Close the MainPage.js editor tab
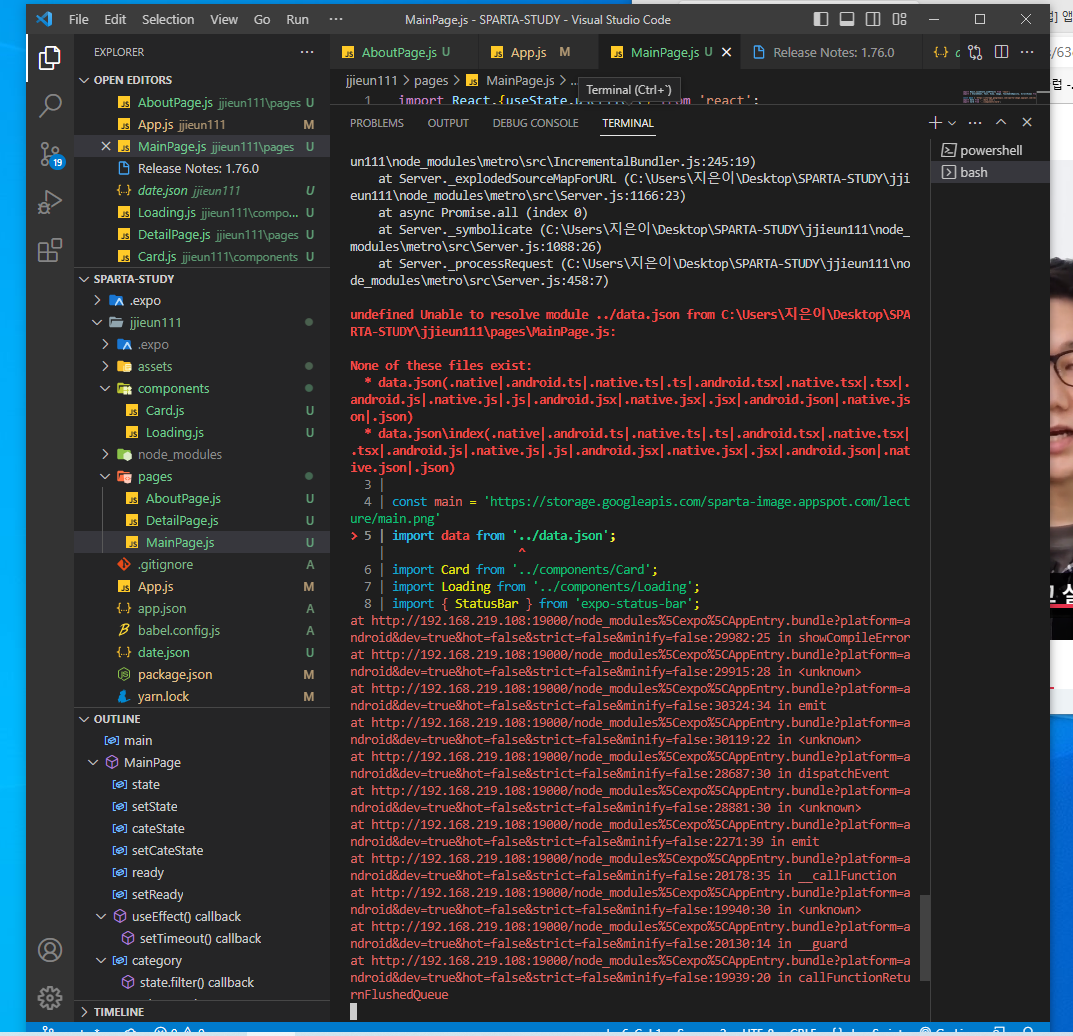Viewport: 1073px width, 1036px height. pyautogui.click(x=727, y=52)
